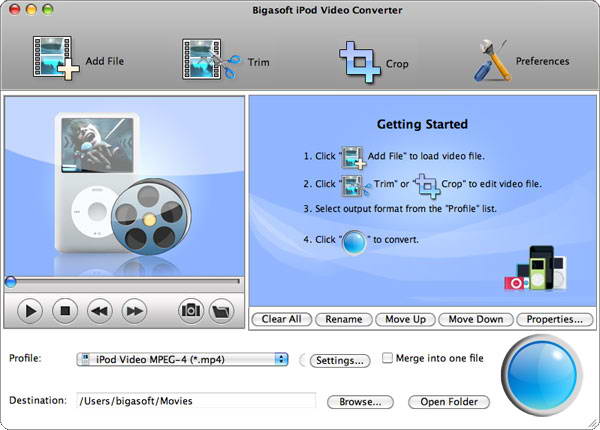Click the Crop icon in step 2
This screenshot has width=600, height=430.
[x=427, y=186]
